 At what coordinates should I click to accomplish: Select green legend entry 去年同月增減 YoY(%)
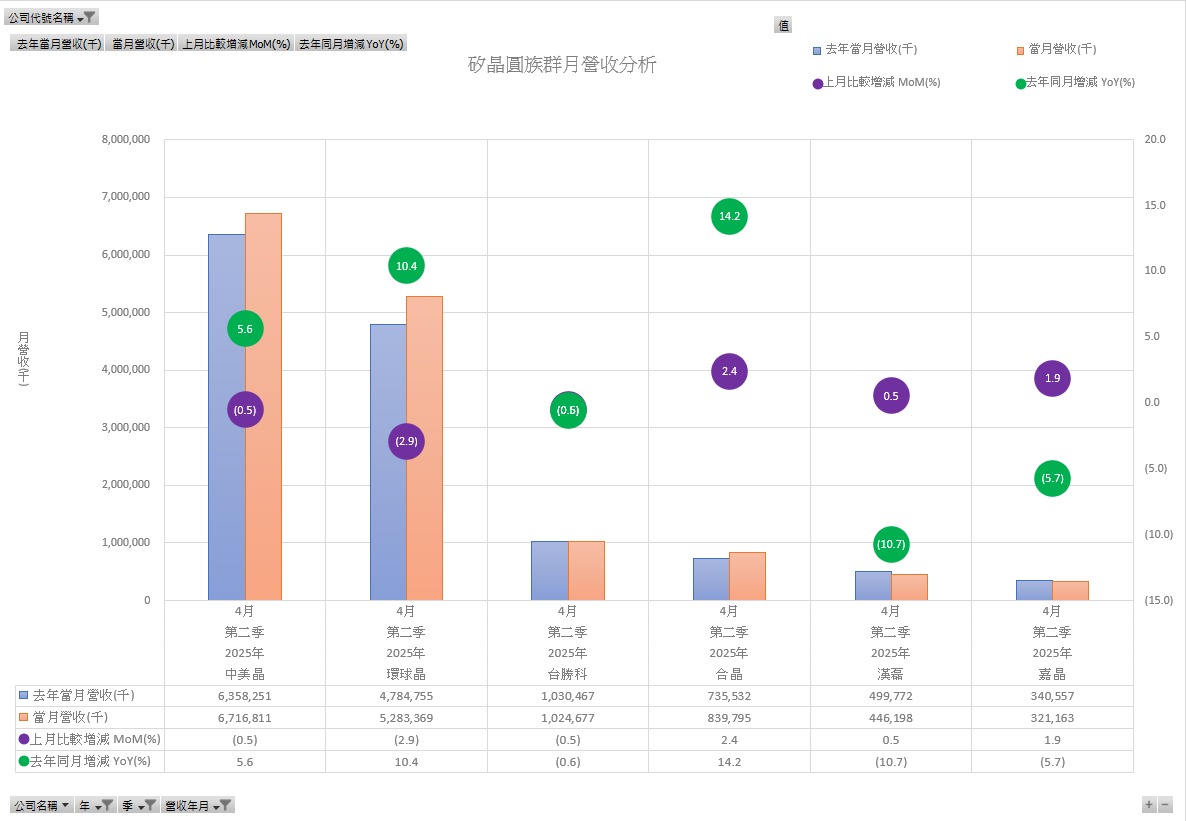click(1075, 82)
